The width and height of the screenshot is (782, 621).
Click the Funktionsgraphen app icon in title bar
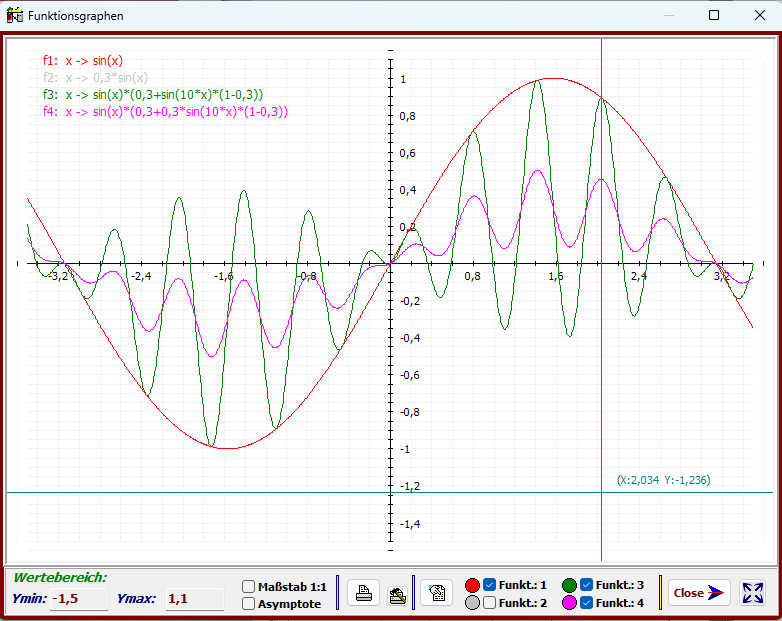point(15,15)
